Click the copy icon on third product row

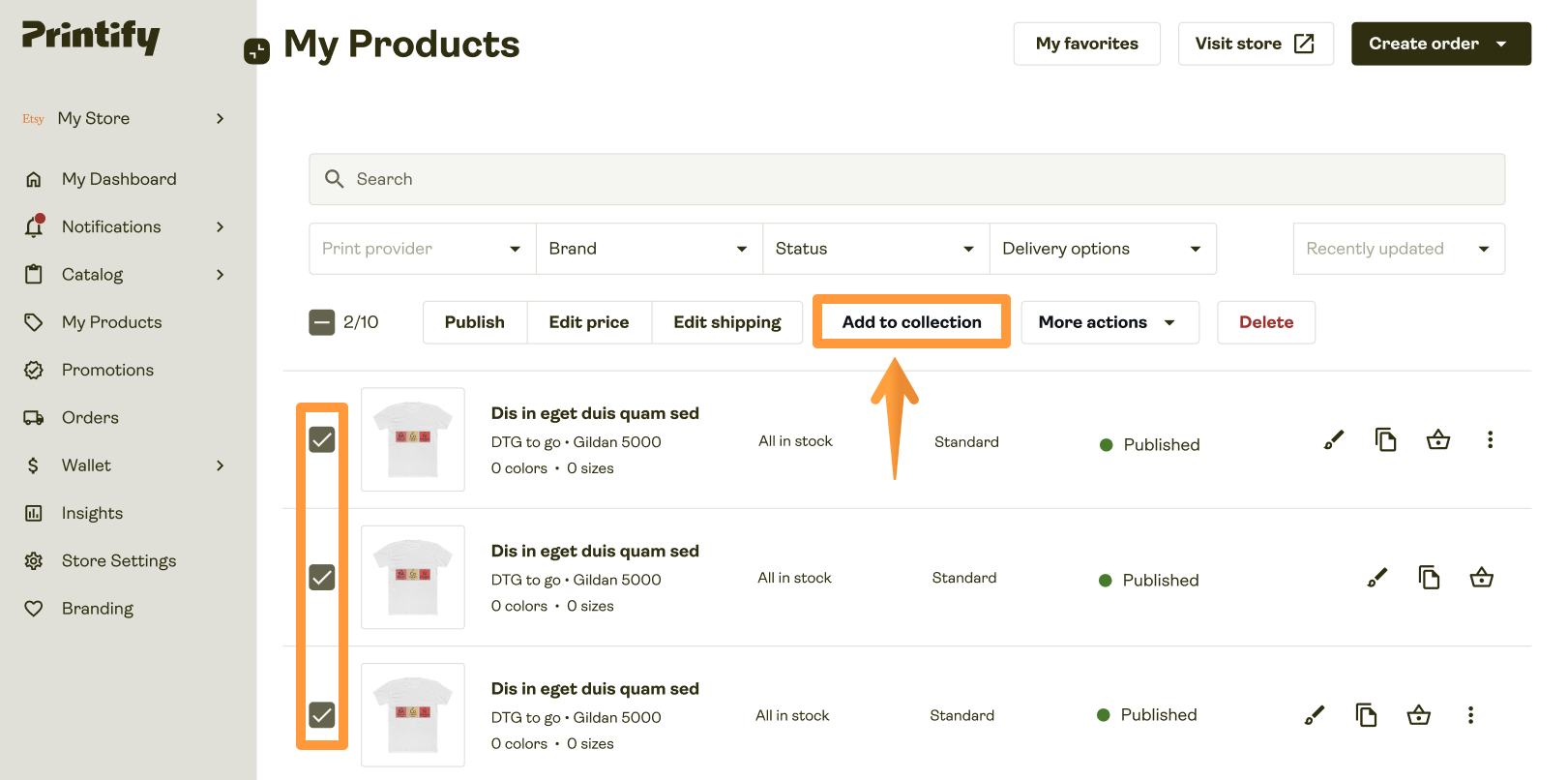[1366, 715]
